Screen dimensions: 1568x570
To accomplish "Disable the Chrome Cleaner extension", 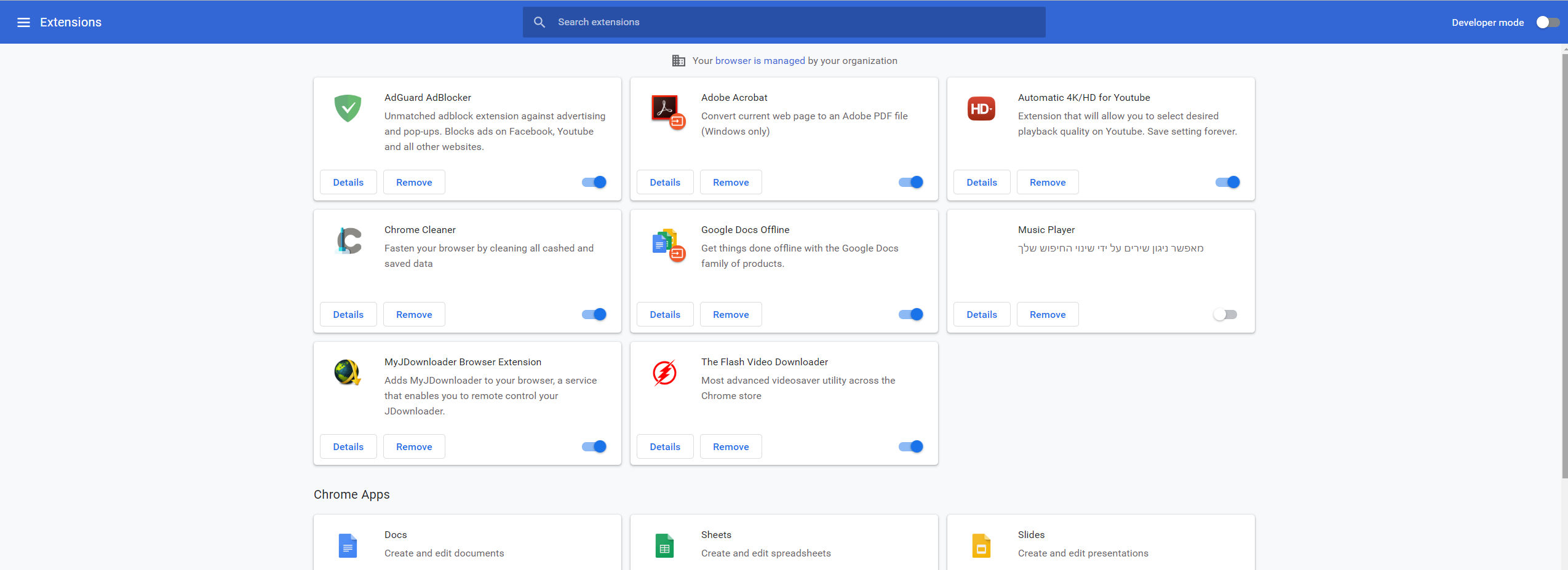I will point(594,314).
